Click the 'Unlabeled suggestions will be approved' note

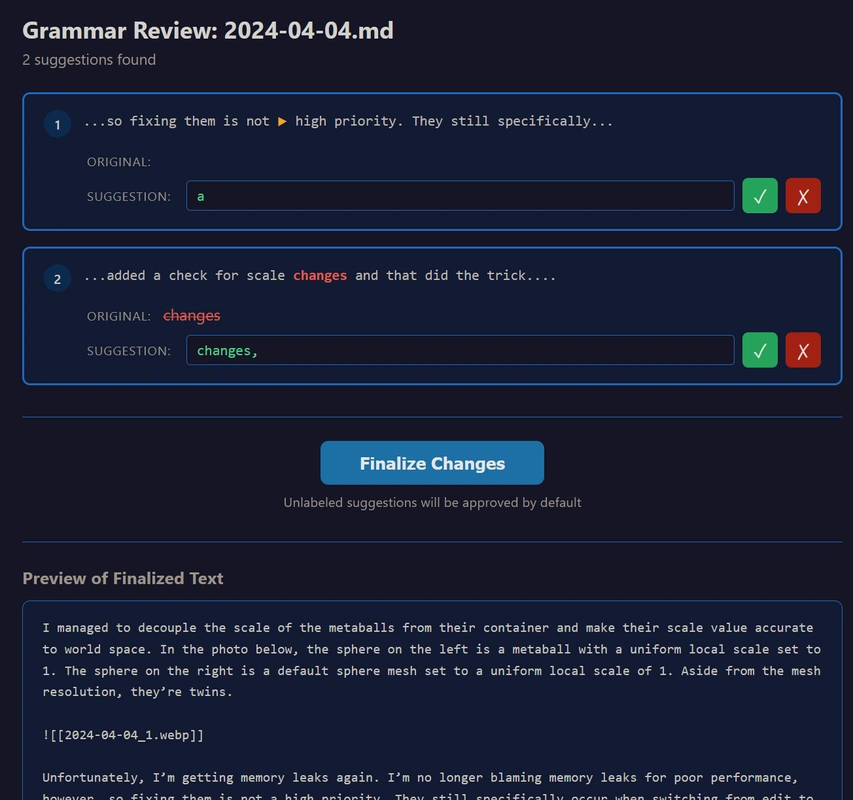point(432,502)
